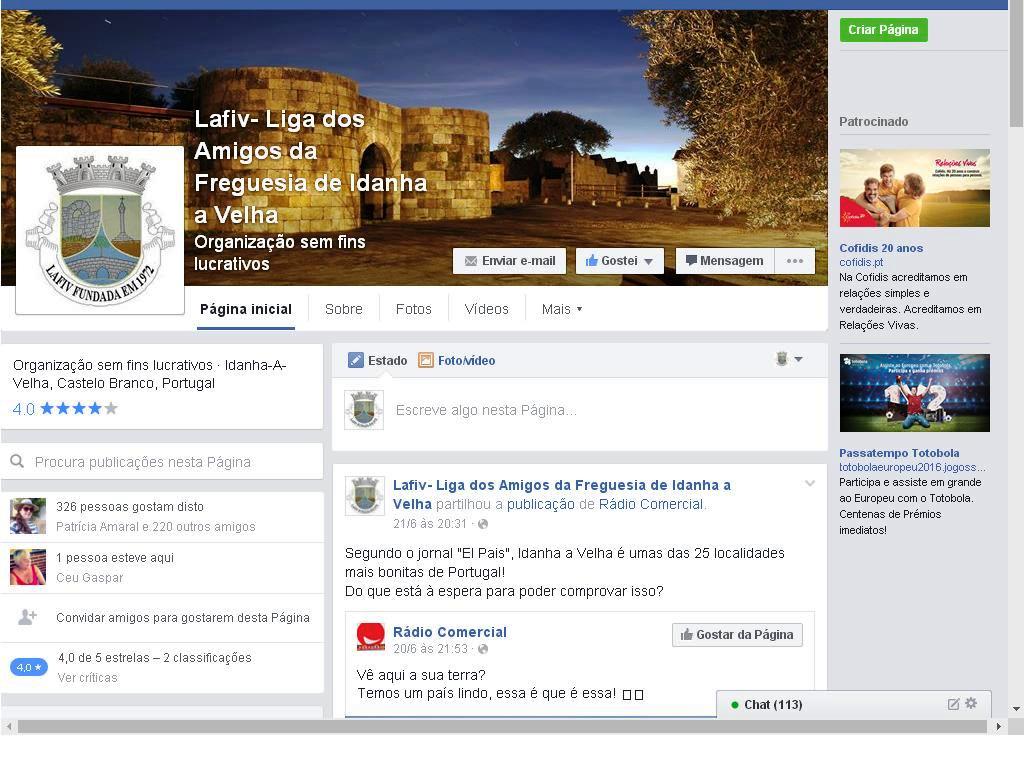Switch to the Sobre tab
This screenshot has height=768, width=1024.
[x=344, y=310]
